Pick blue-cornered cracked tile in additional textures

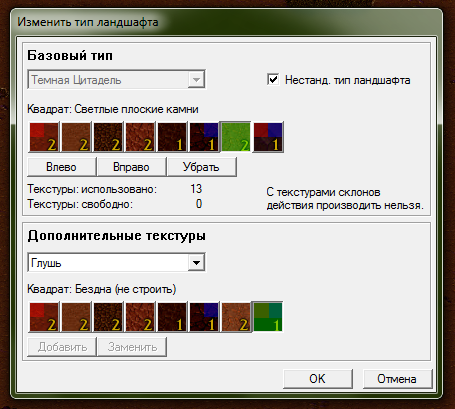pyautogui.click(x=204, y=317)
